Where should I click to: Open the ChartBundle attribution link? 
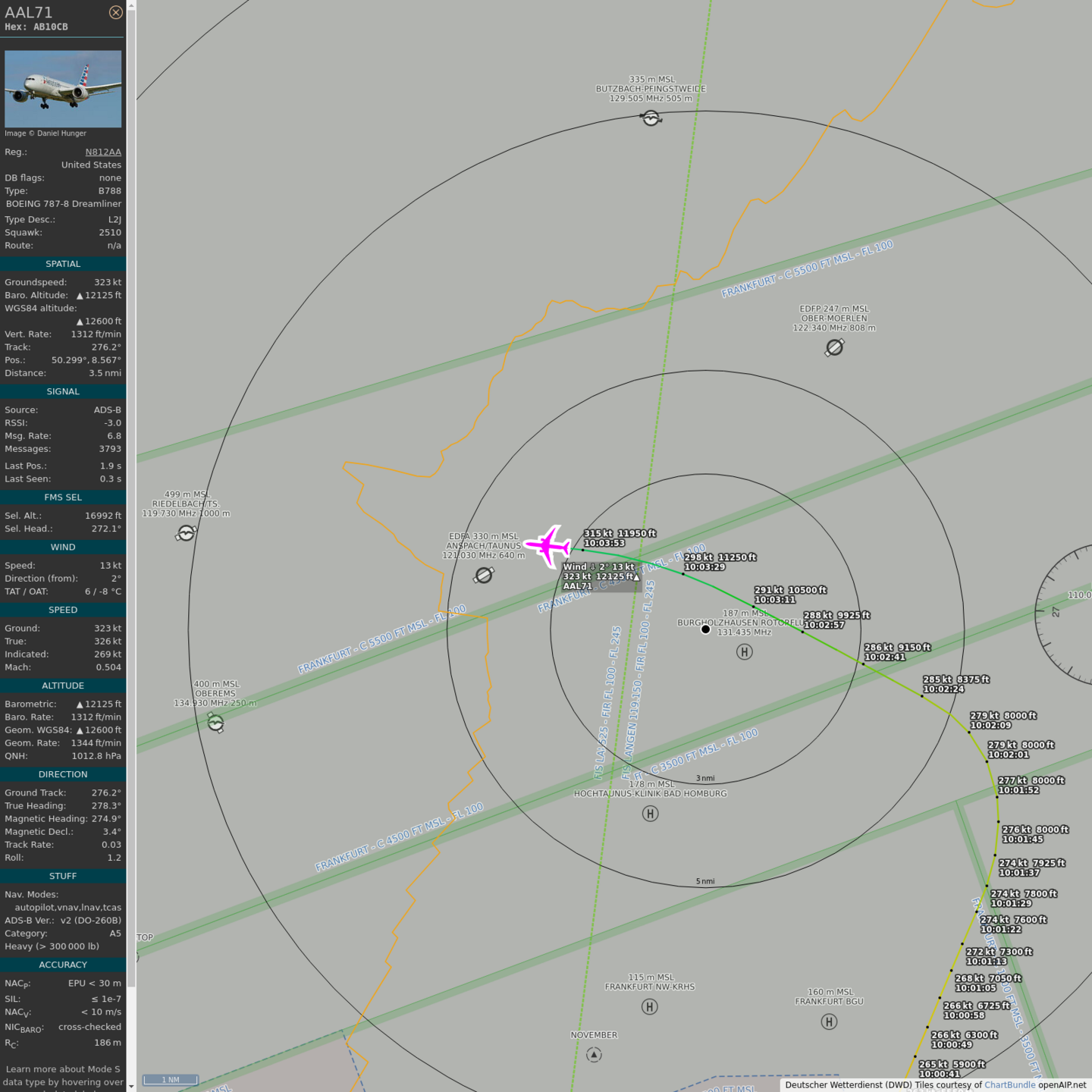tap(1009, 1085)
